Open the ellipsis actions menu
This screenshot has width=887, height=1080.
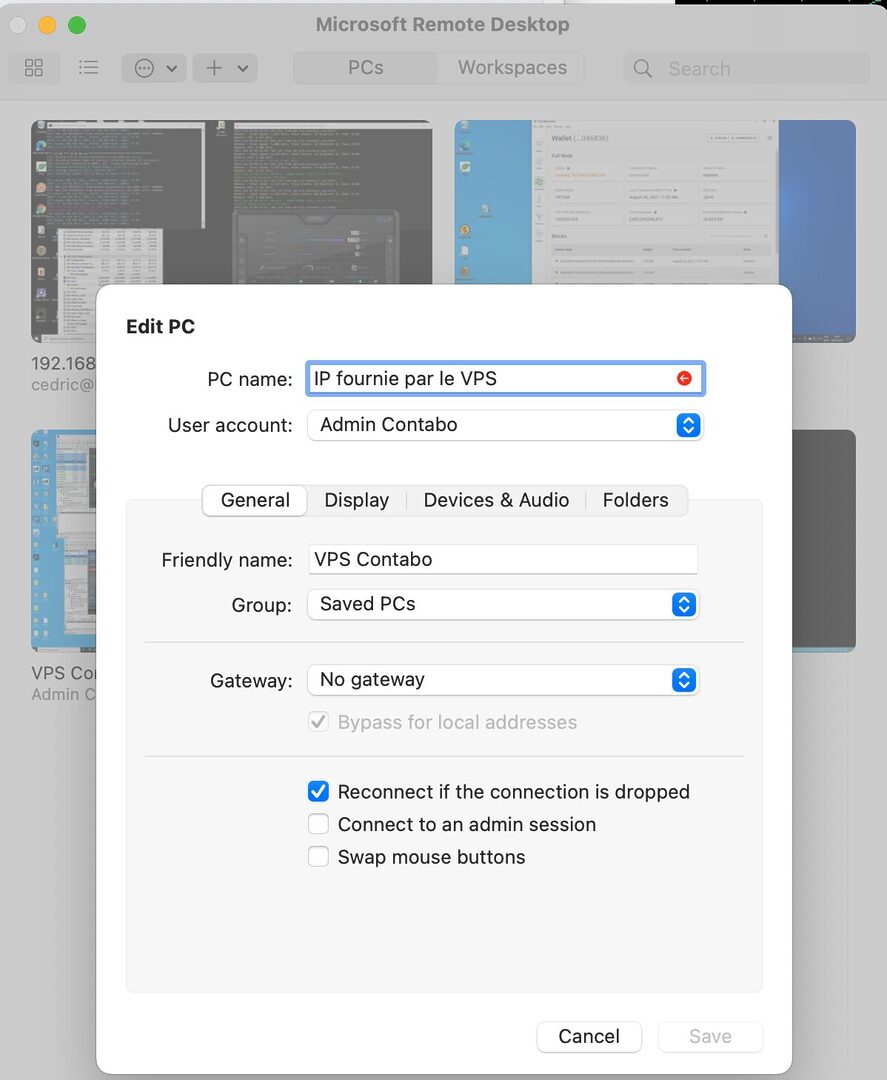point(154,68)
